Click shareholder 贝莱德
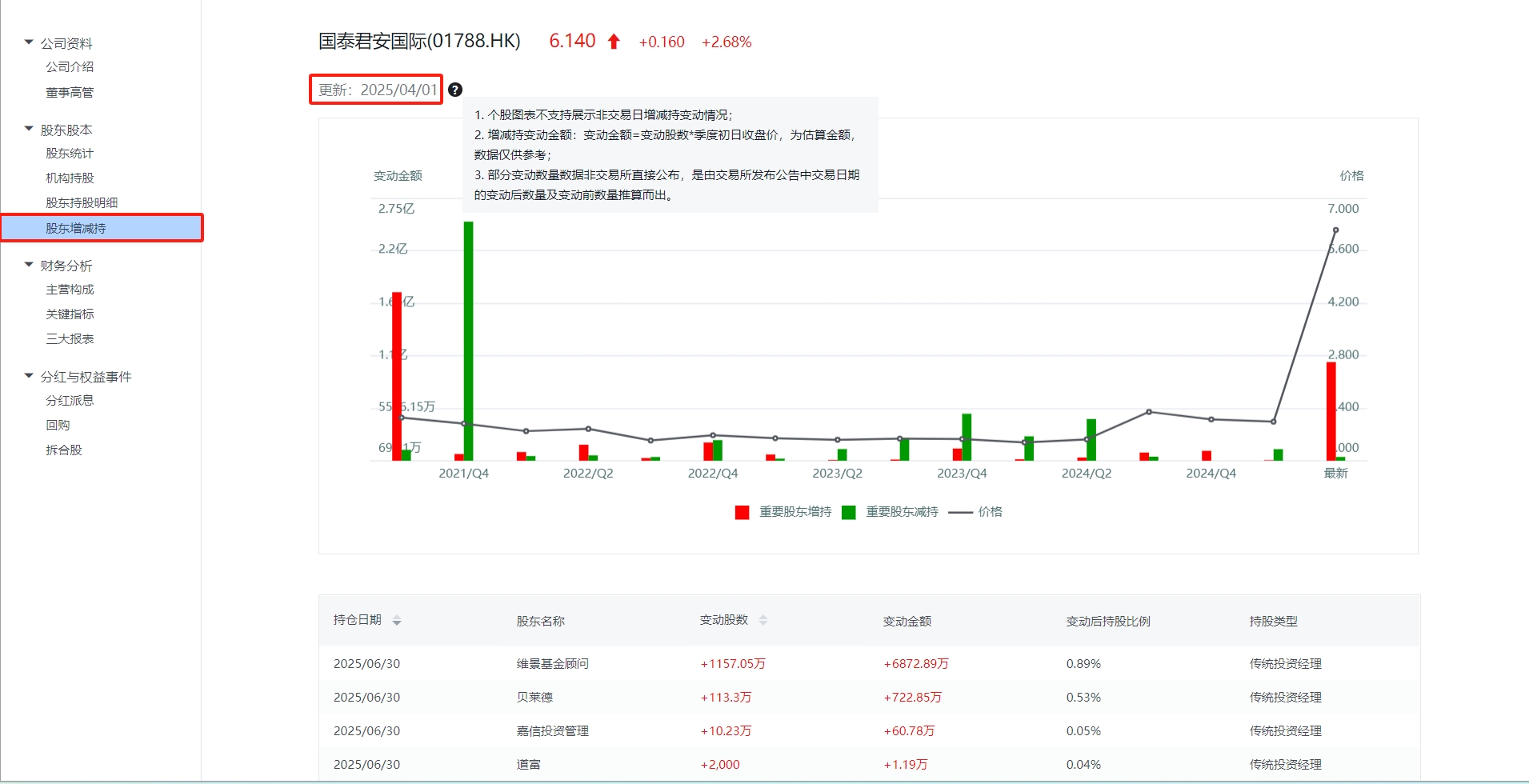1529x784 pixels. [534, 698]
